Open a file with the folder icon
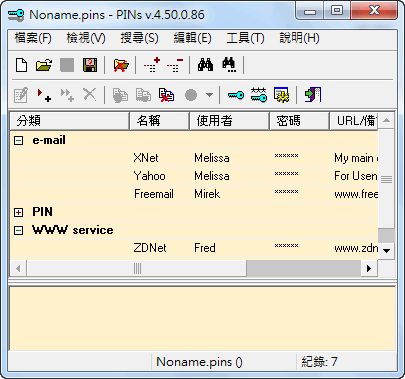Image resolution: width=405 pixels, height=379 pixels. point(44,65)
